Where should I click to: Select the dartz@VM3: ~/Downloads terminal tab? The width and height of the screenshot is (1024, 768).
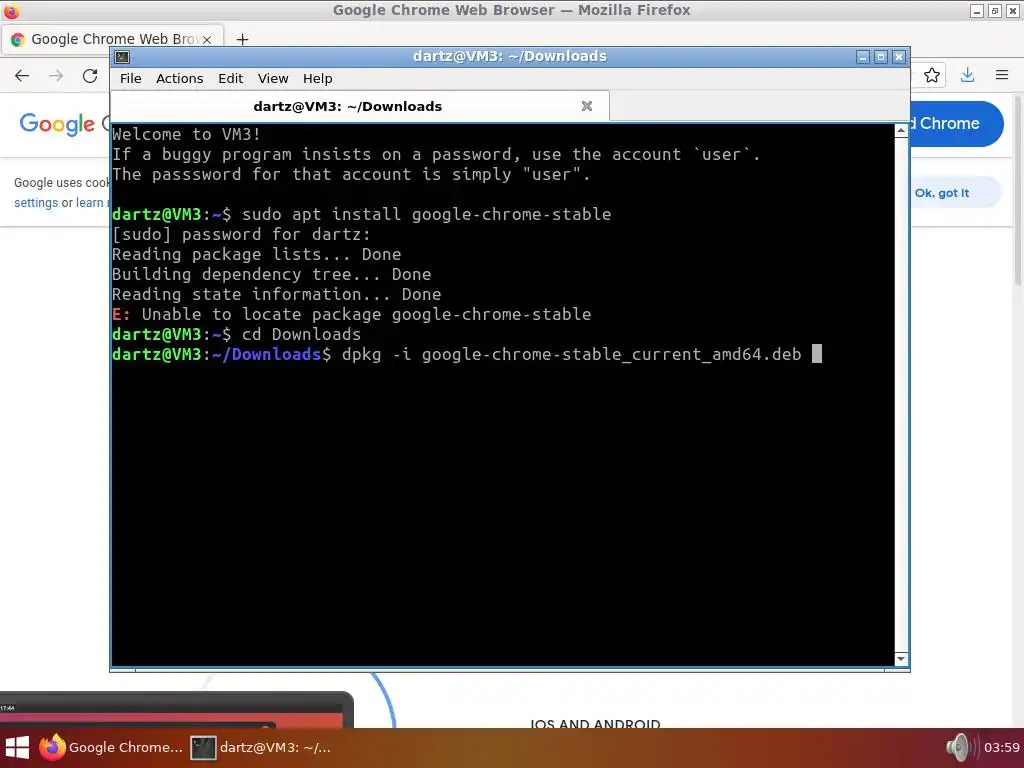360,106
